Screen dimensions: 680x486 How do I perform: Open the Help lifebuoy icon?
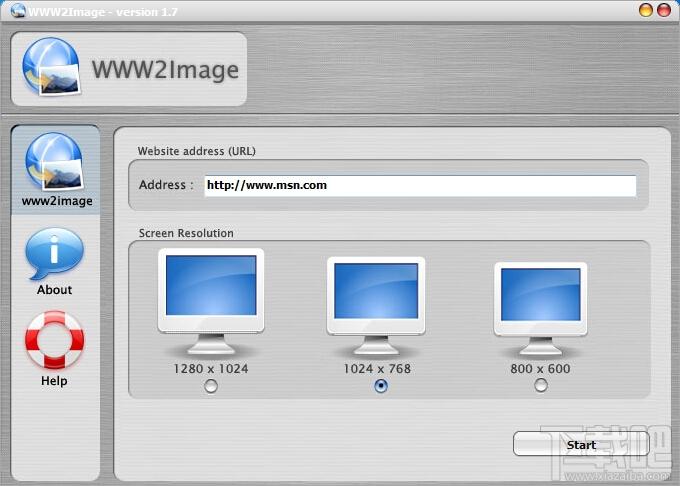coord(54,340)
